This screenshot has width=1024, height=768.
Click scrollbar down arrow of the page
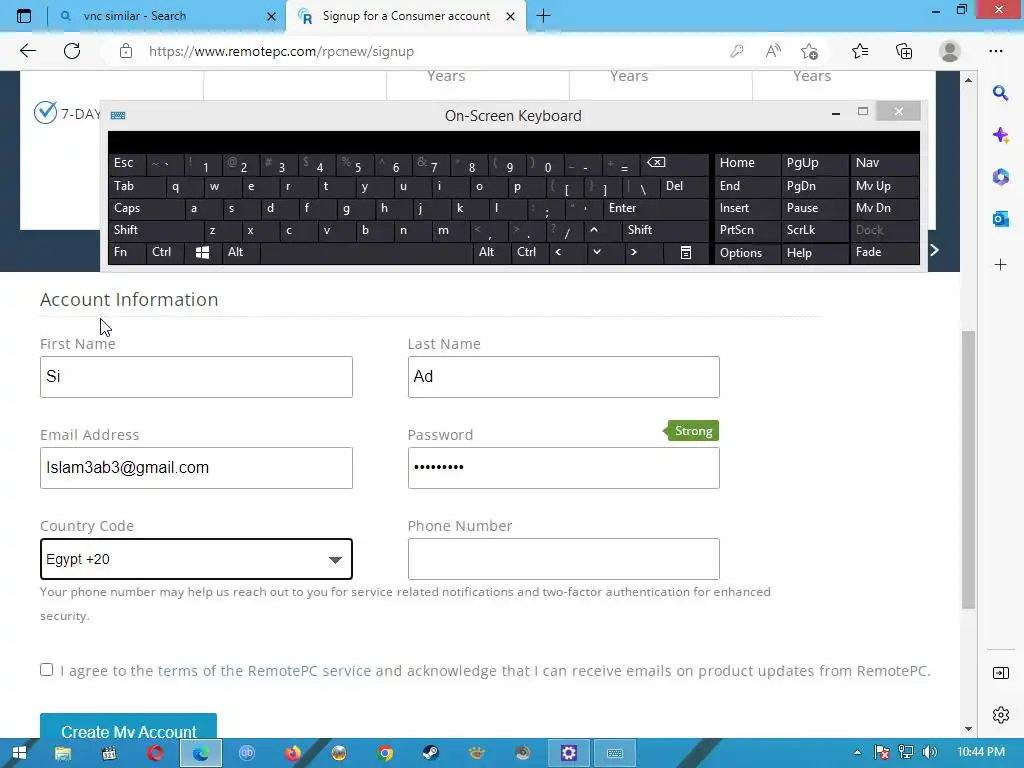click(968, 729)
